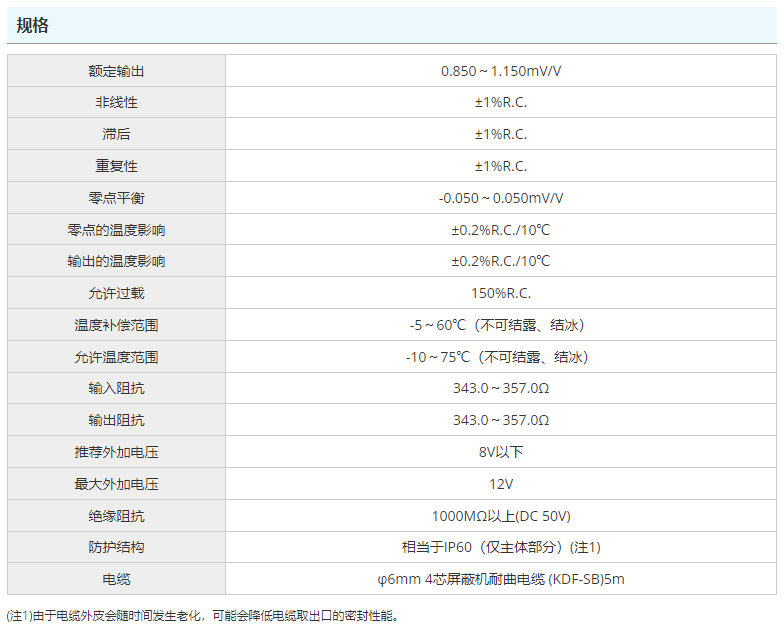
Task: Select the 输出的温度影响 label
Action: point(116,261)
